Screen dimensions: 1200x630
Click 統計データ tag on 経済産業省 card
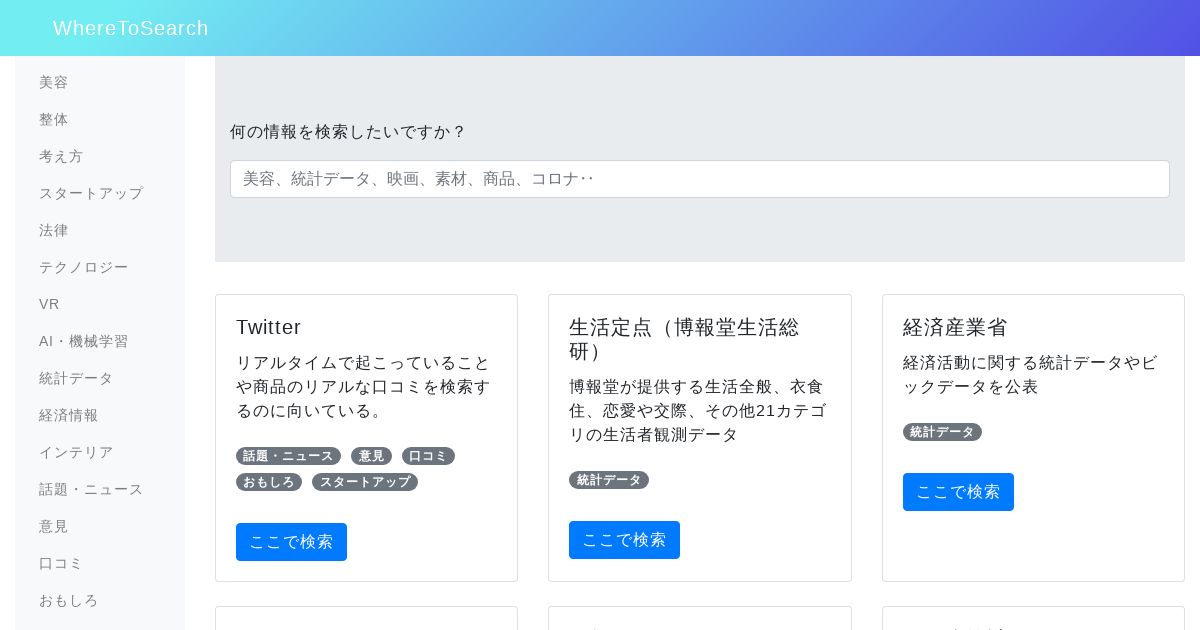[942, 432]
